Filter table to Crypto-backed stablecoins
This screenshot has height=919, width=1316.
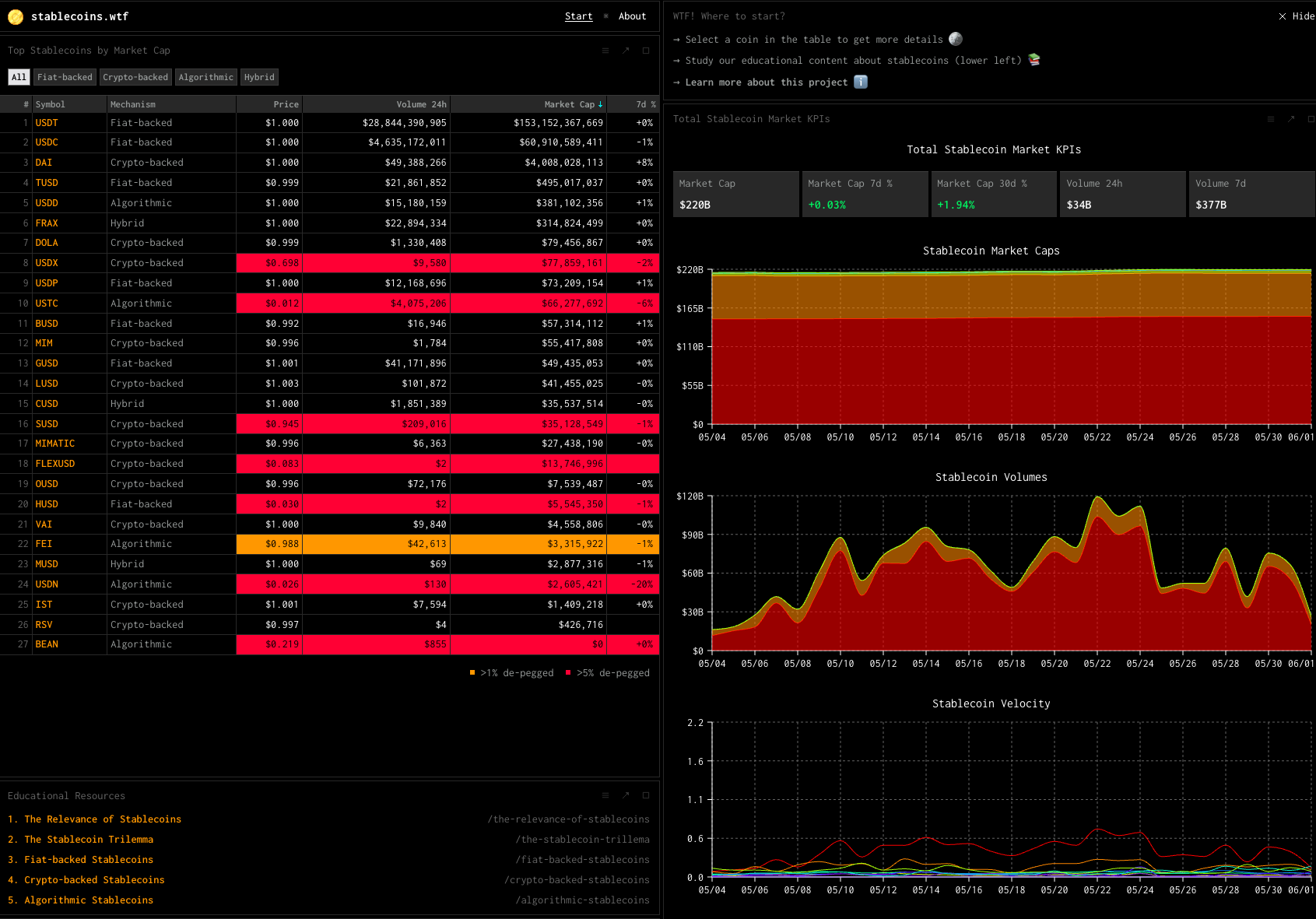[135, 77]
